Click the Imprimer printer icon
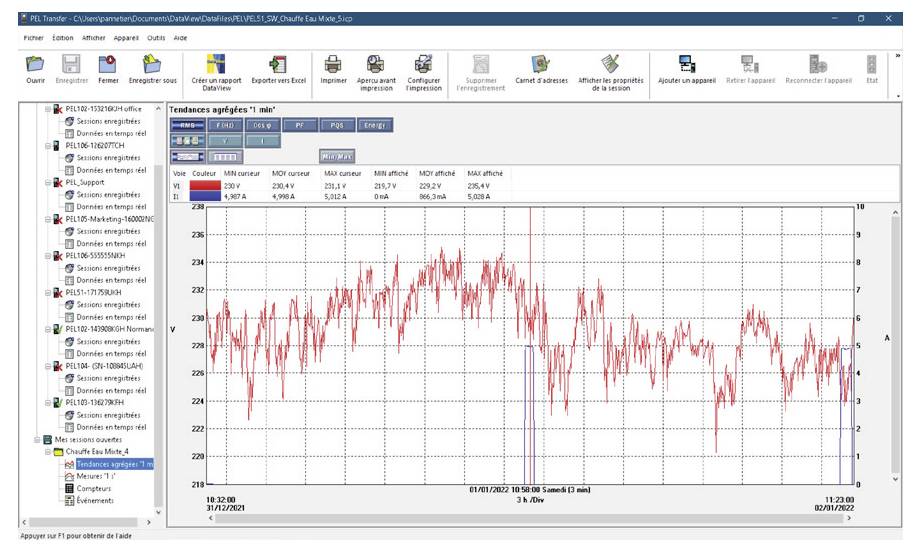This screenshot has height=551, width=921. pyautogui.click(x=332, y=65)
